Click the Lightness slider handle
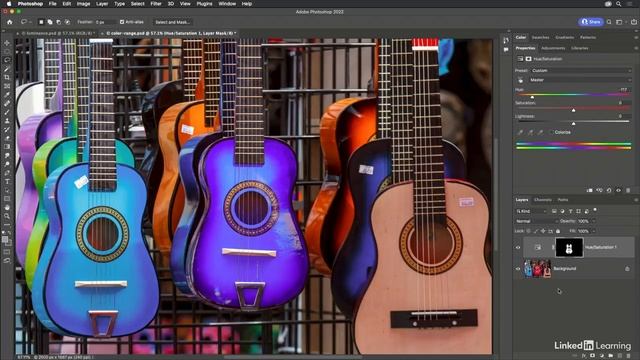 click(x=573, y=123)
